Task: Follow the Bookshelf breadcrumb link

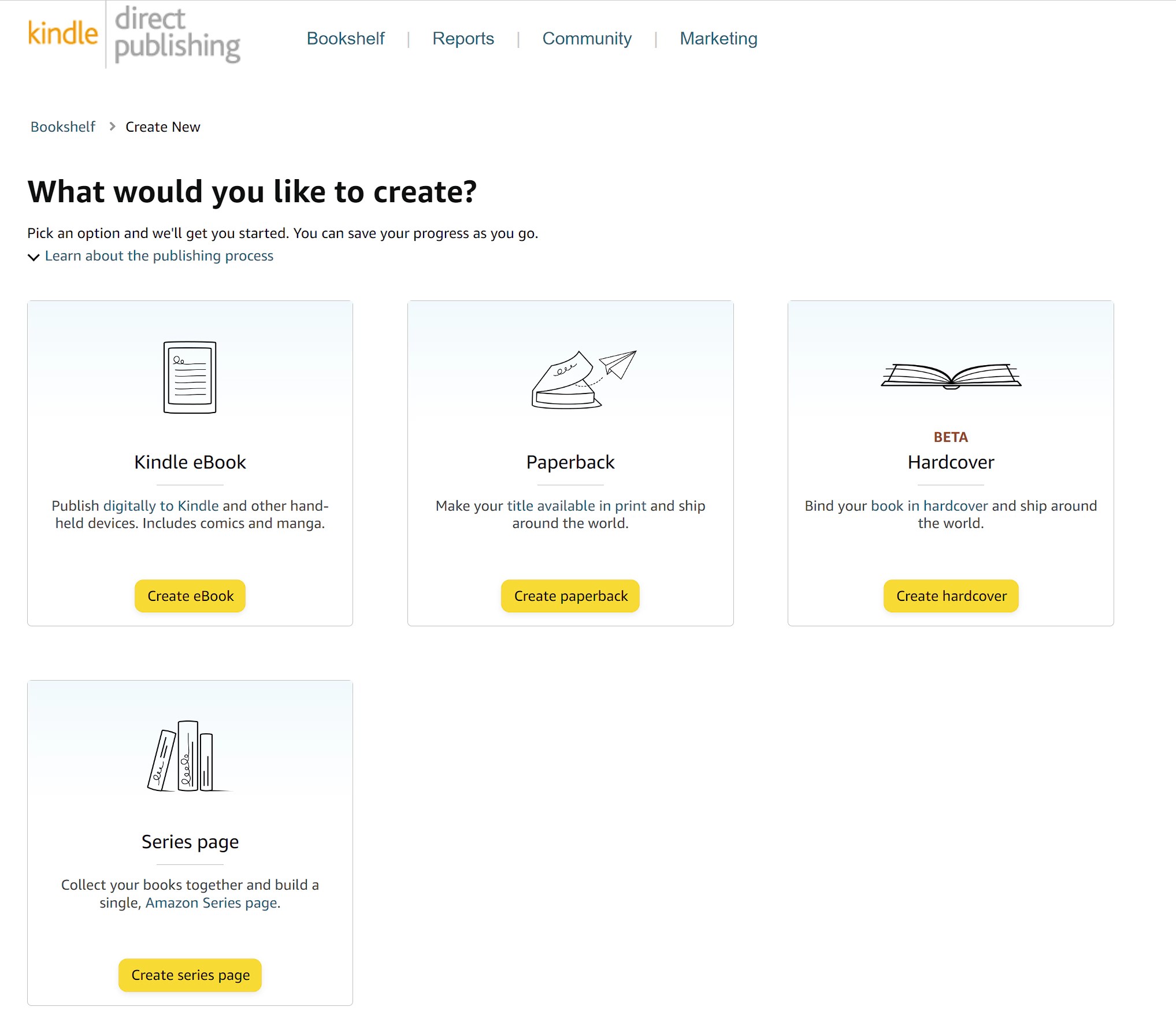Action: 62,127
